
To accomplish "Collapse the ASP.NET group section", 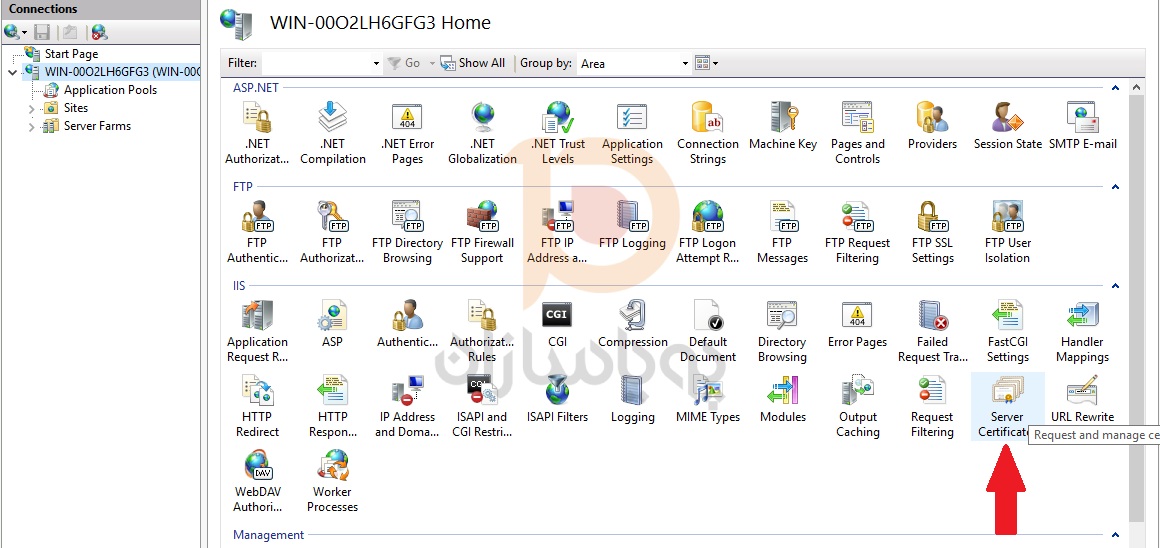I will [1115, 88].
